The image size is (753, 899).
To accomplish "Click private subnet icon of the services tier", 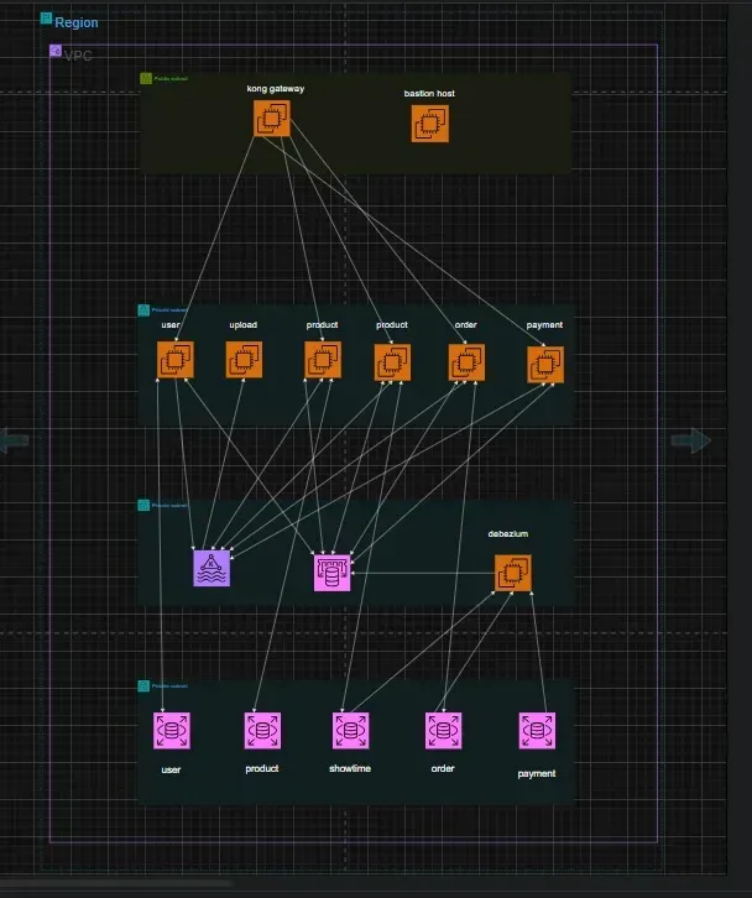I will click(x=143, y=310).
